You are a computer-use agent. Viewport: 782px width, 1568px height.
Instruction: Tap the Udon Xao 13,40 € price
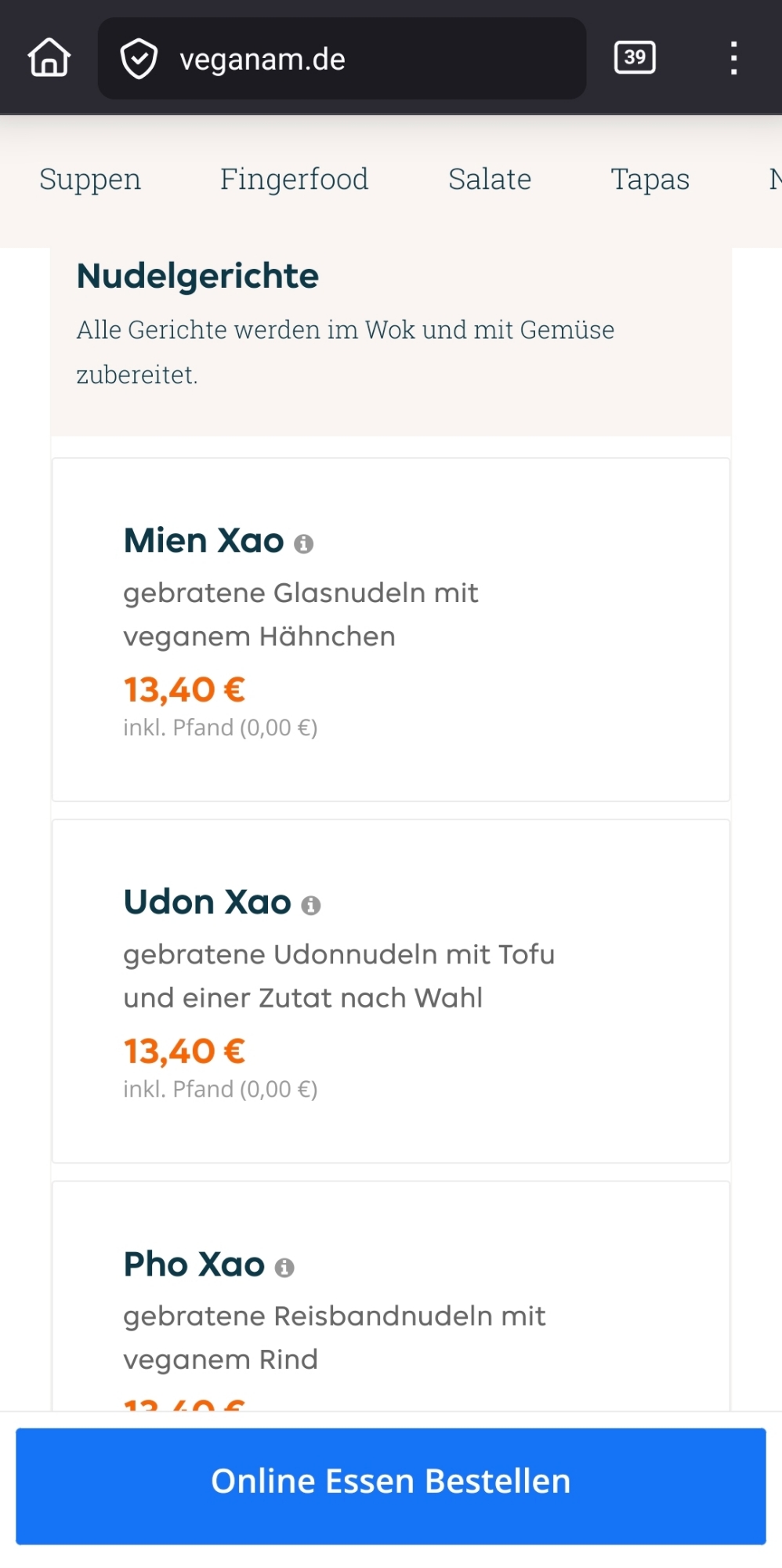184,1051
